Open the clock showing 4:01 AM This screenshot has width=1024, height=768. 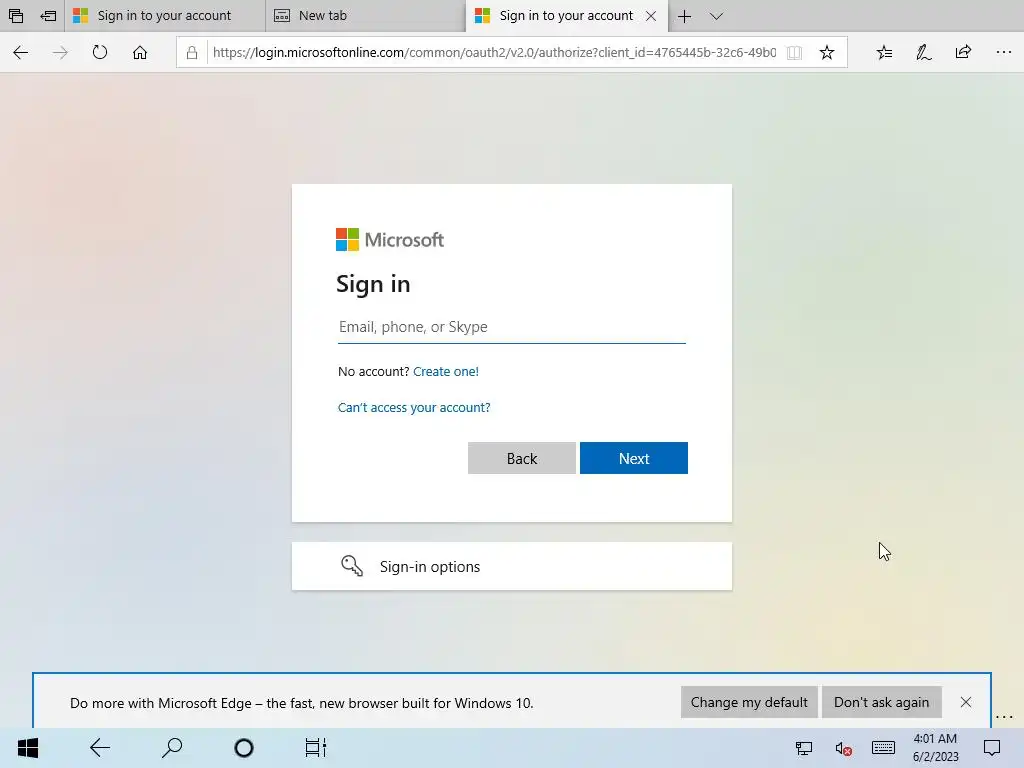935,748
